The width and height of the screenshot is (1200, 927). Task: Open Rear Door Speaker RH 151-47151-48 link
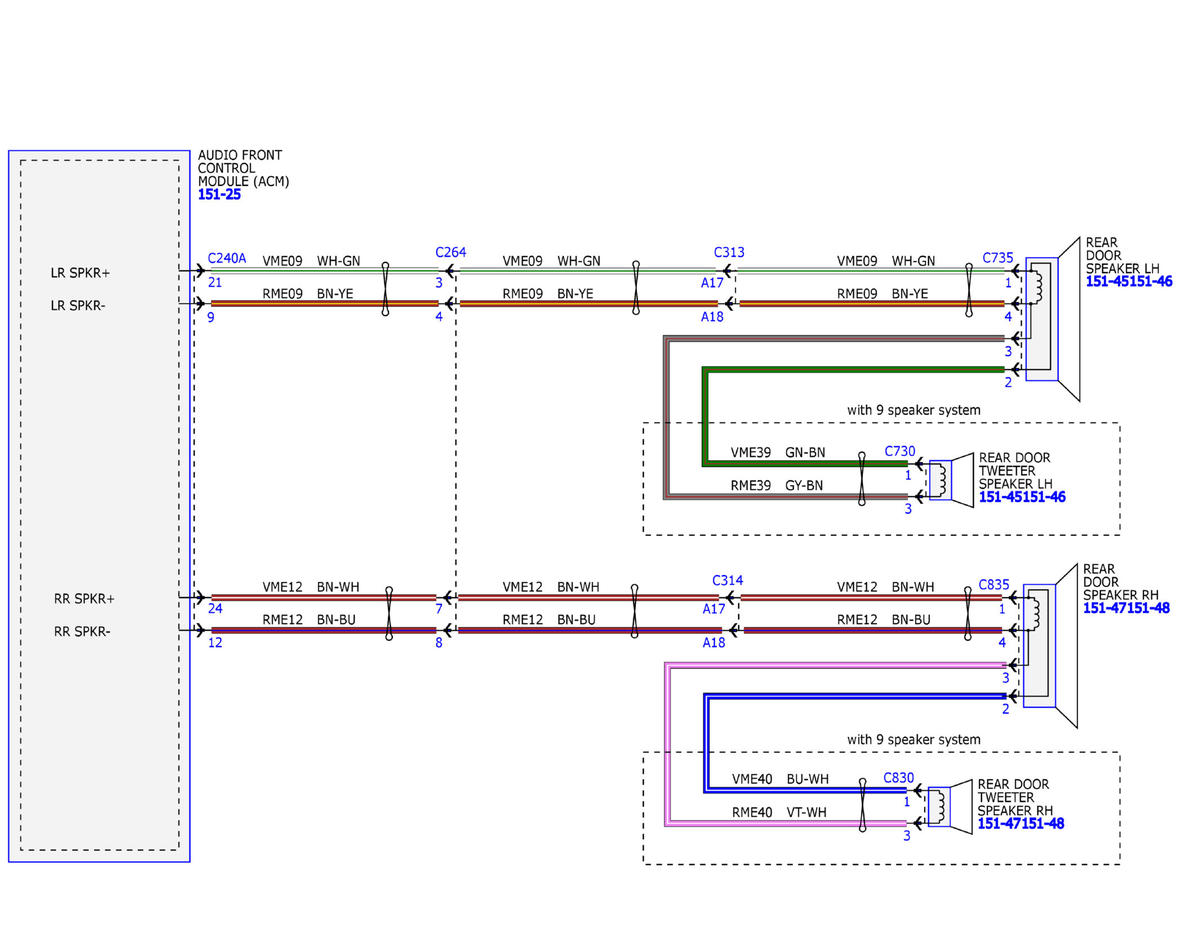1126,608
